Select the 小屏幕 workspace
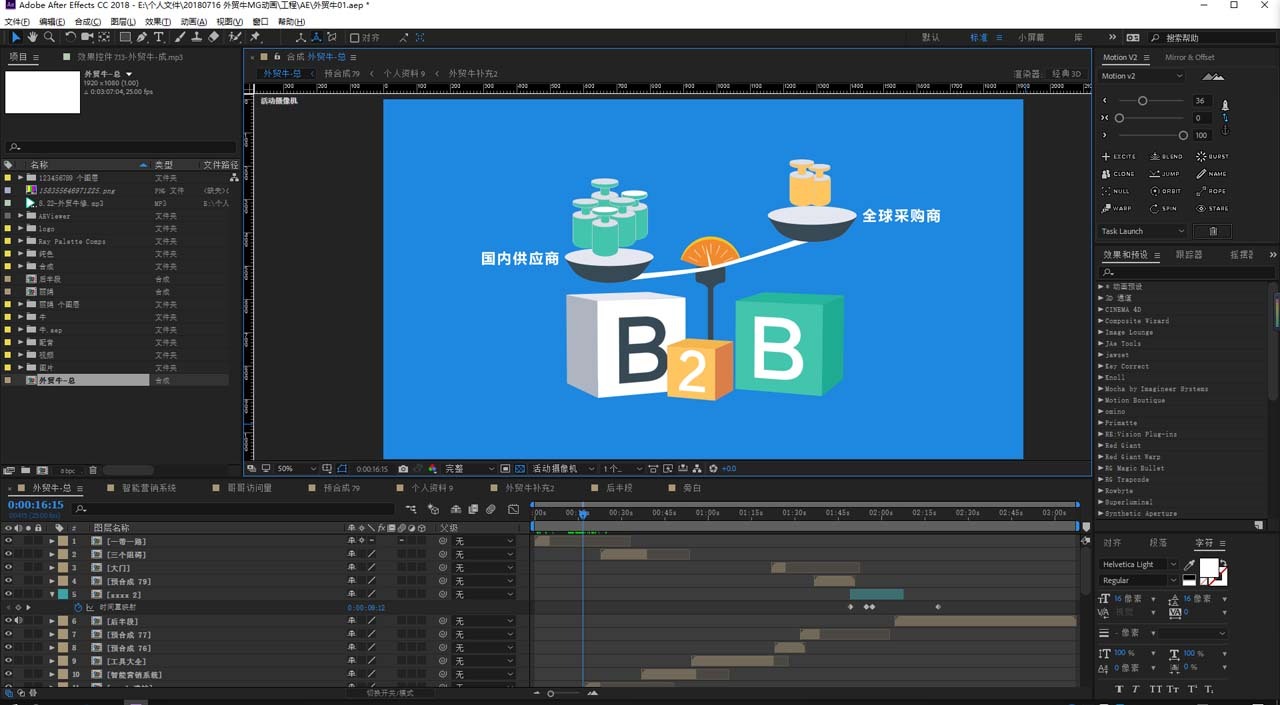Viewport: 1280px width, 705px height. coord(1031,37)
